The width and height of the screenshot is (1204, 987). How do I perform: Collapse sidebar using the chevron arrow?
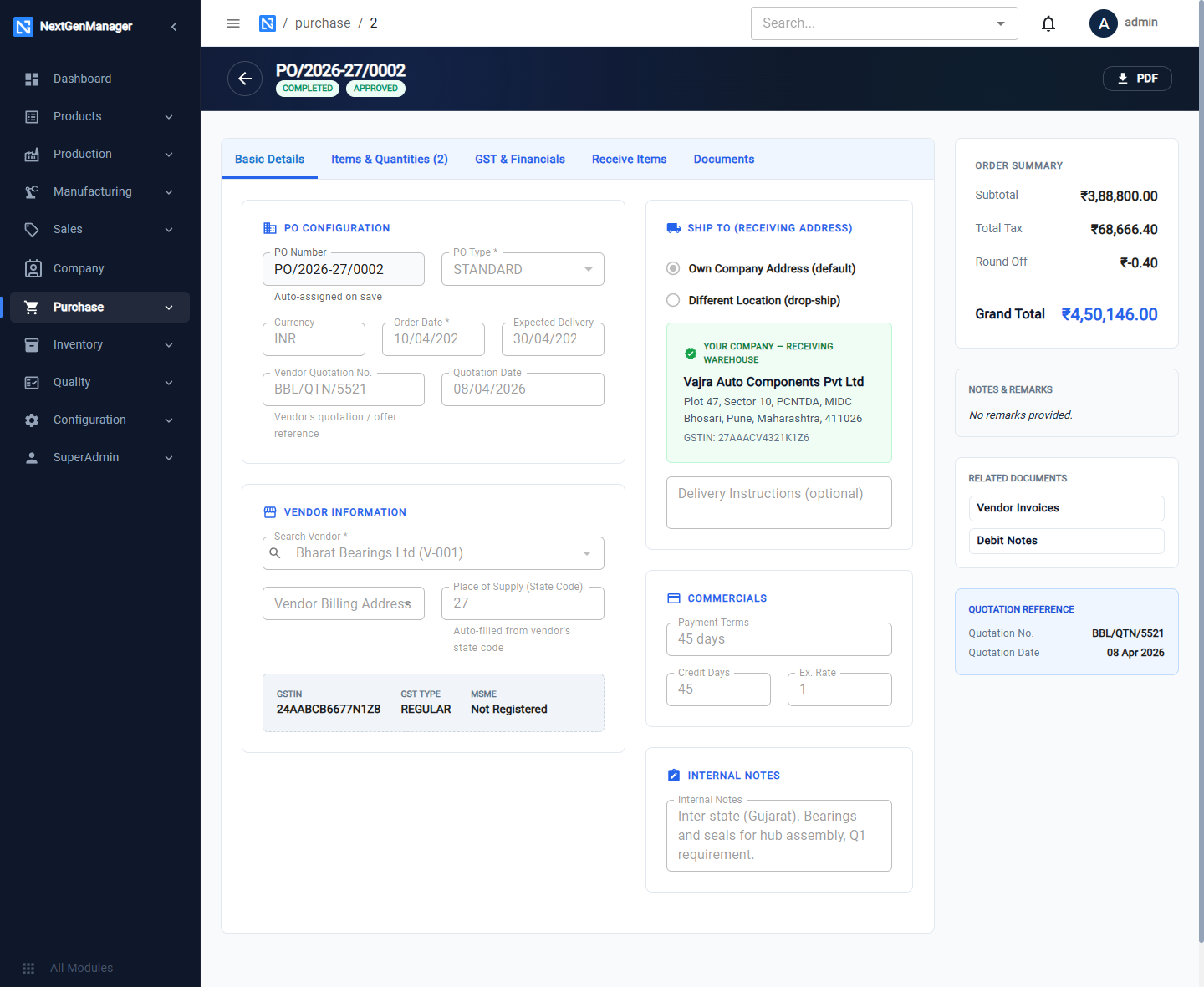point(174,27)
